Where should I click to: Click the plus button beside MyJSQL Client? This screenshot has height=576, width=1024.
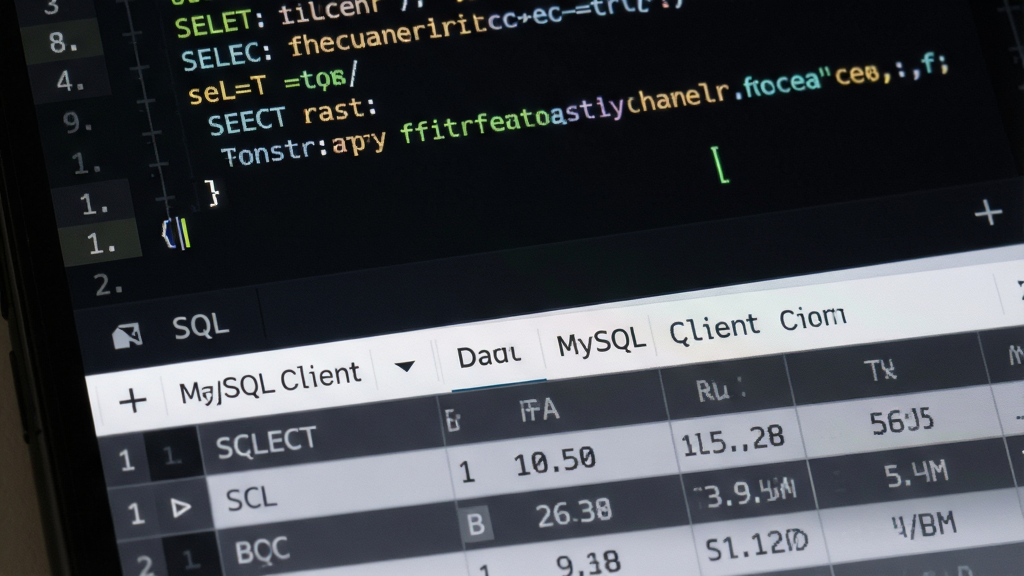coord(133,400)
